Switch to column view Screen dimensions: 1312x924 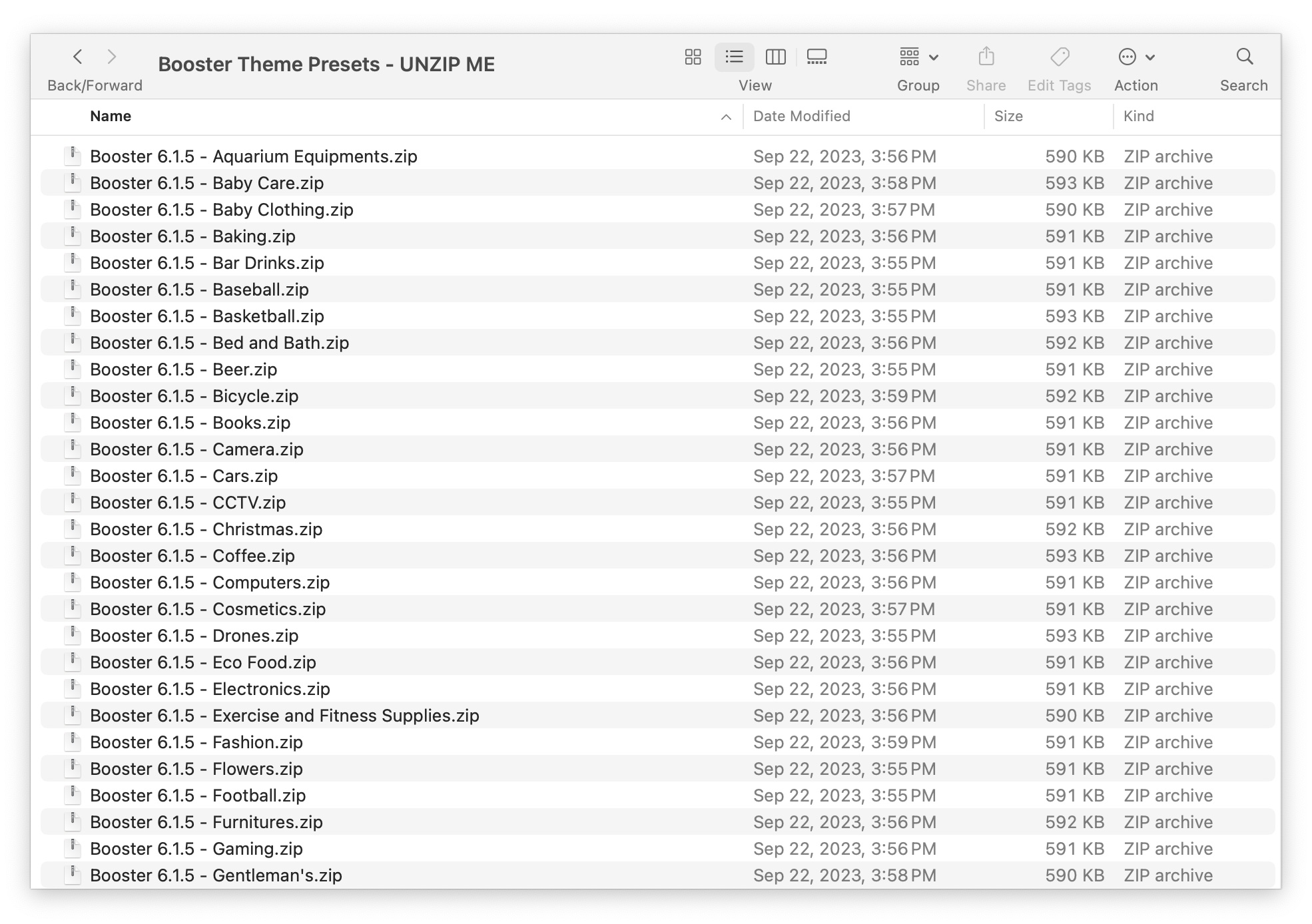click(775, 57)
